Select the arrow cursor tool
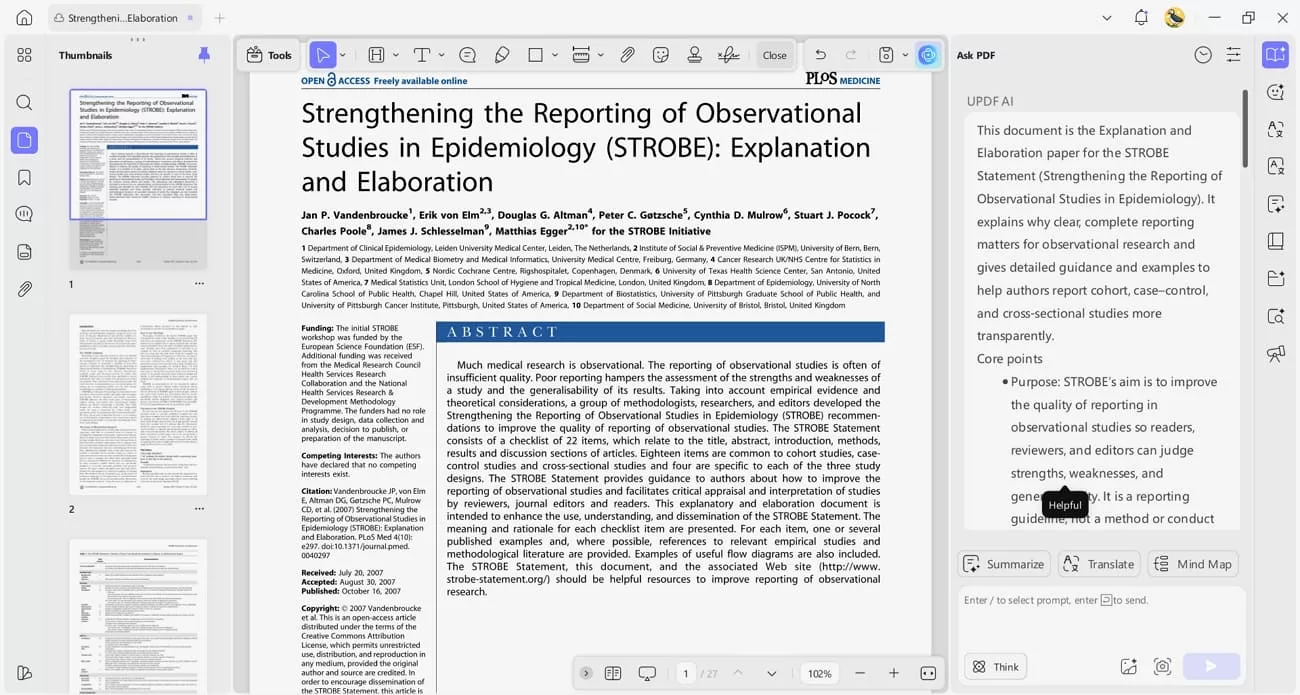The height and width of the screenshot is (695, 1300). pos(322,55)
